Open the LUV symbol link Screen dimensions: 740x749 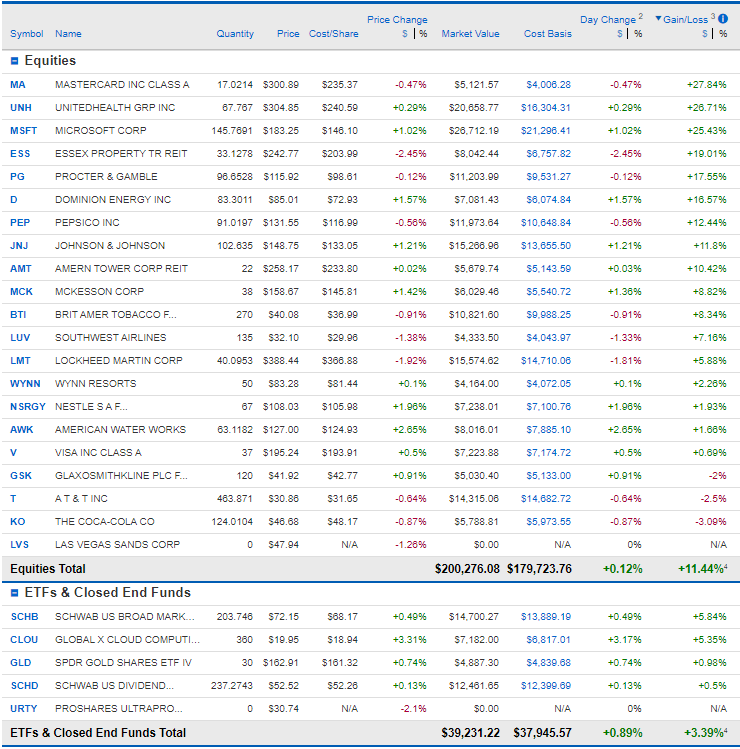20,337
